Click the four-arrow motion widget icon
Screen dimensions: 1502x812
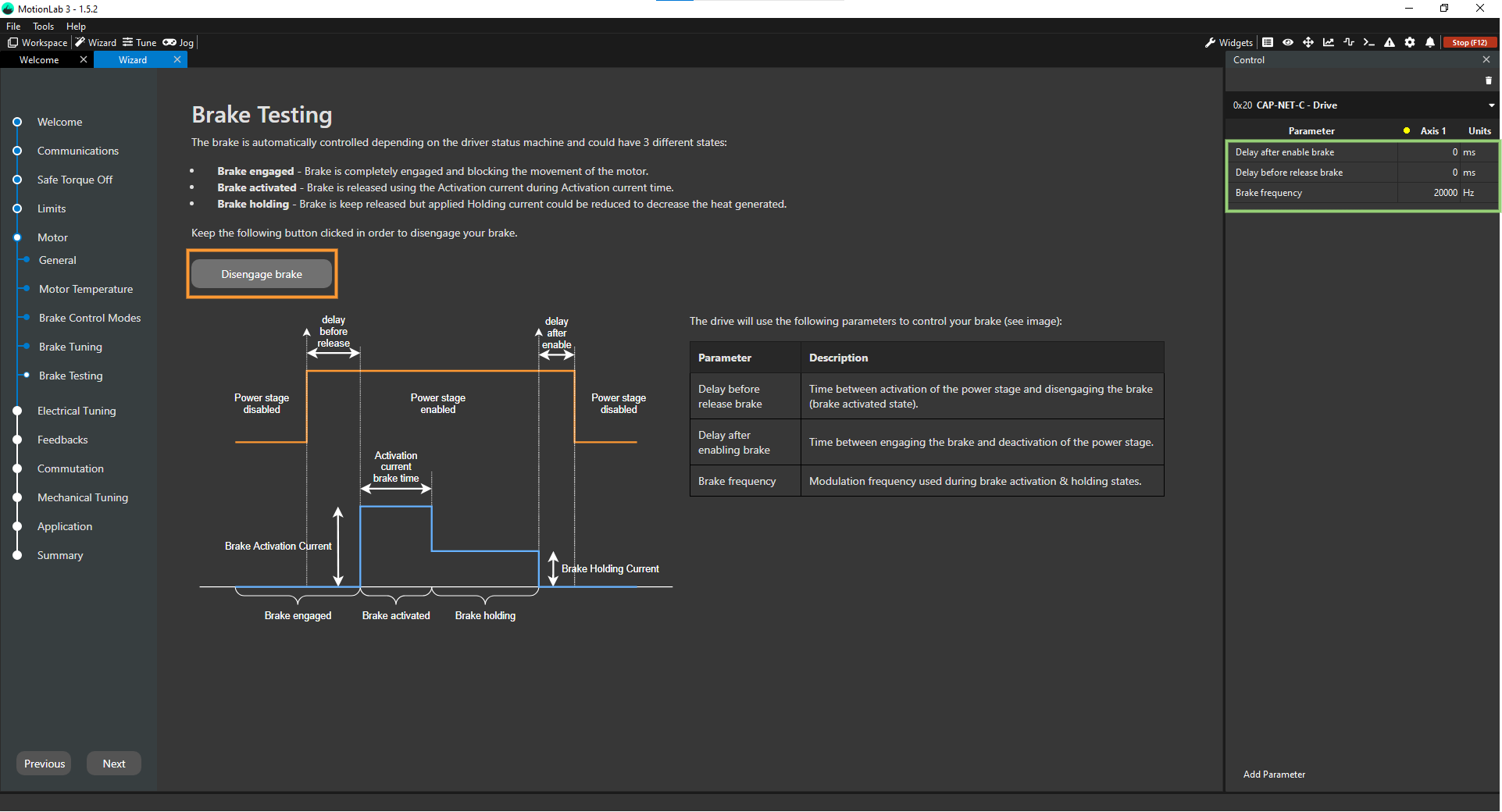point(1308,43)
